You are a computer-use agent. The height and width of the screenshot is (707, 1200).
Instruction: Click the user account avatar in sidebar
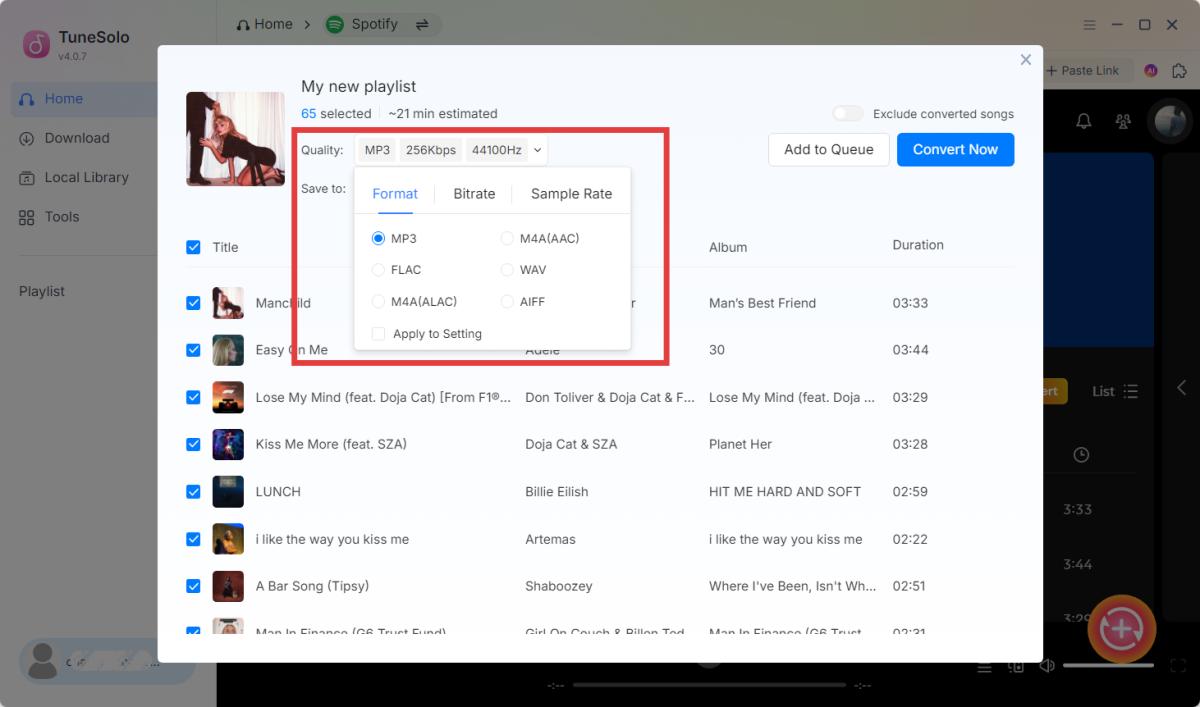[43, 661]
